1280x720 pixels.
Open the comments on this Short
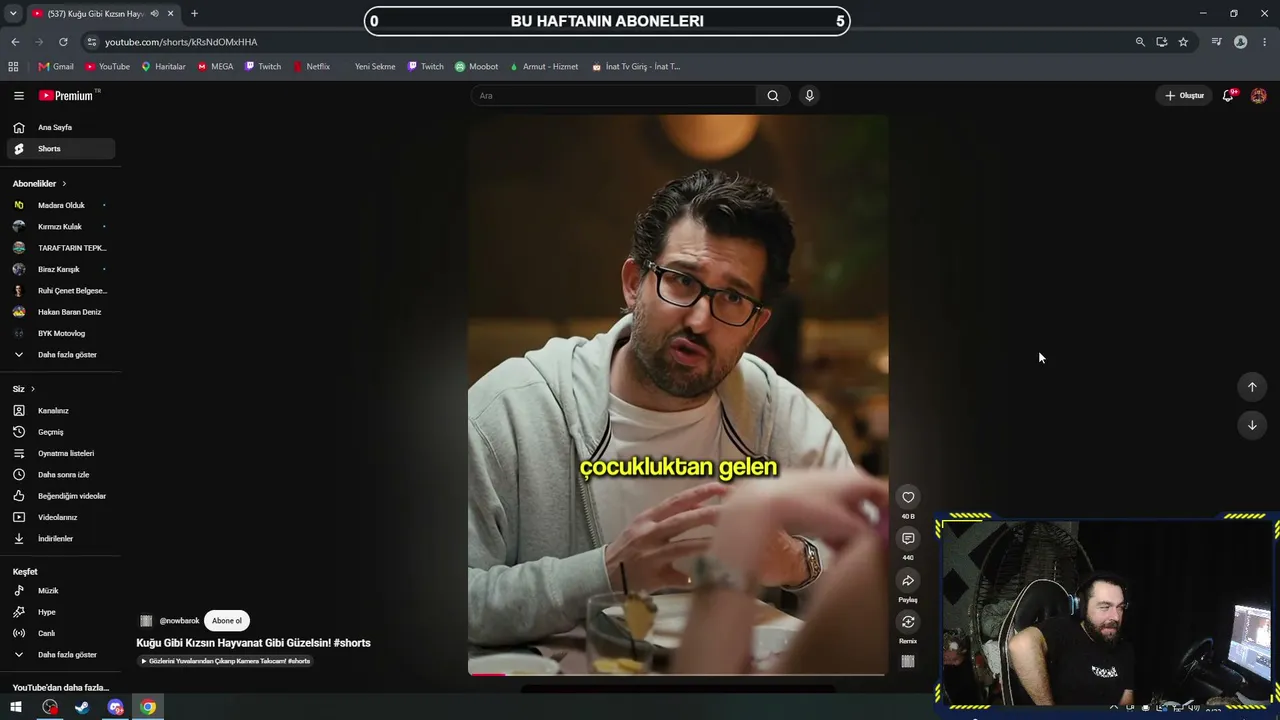[908, 539]
